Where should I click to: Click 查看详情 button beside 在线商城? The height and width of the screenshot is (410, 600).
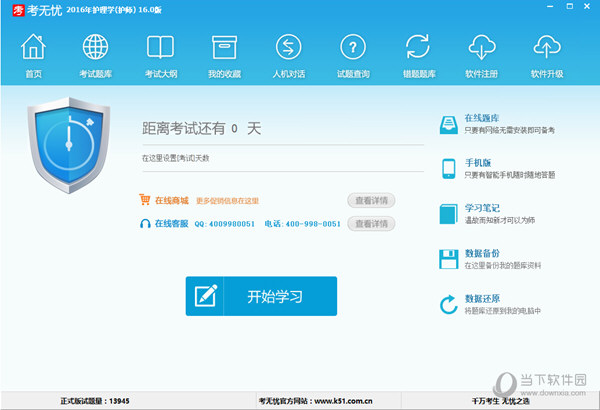371,200
